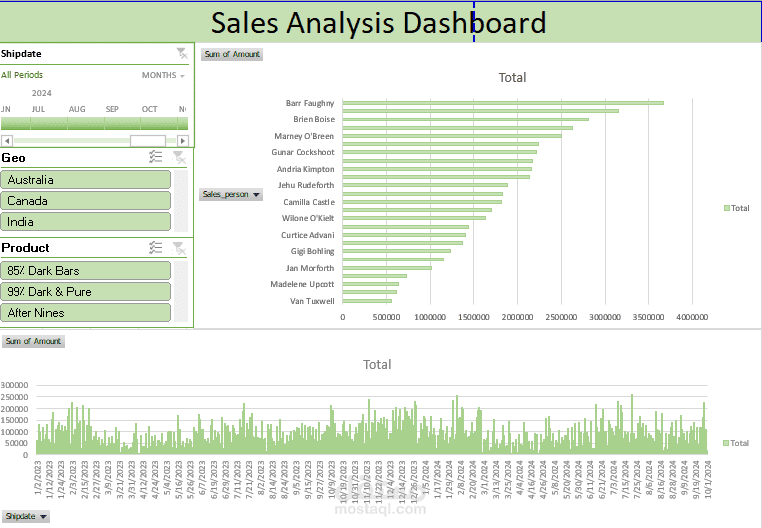Select After Nines product
762x528 pixels.
(86, 313)
